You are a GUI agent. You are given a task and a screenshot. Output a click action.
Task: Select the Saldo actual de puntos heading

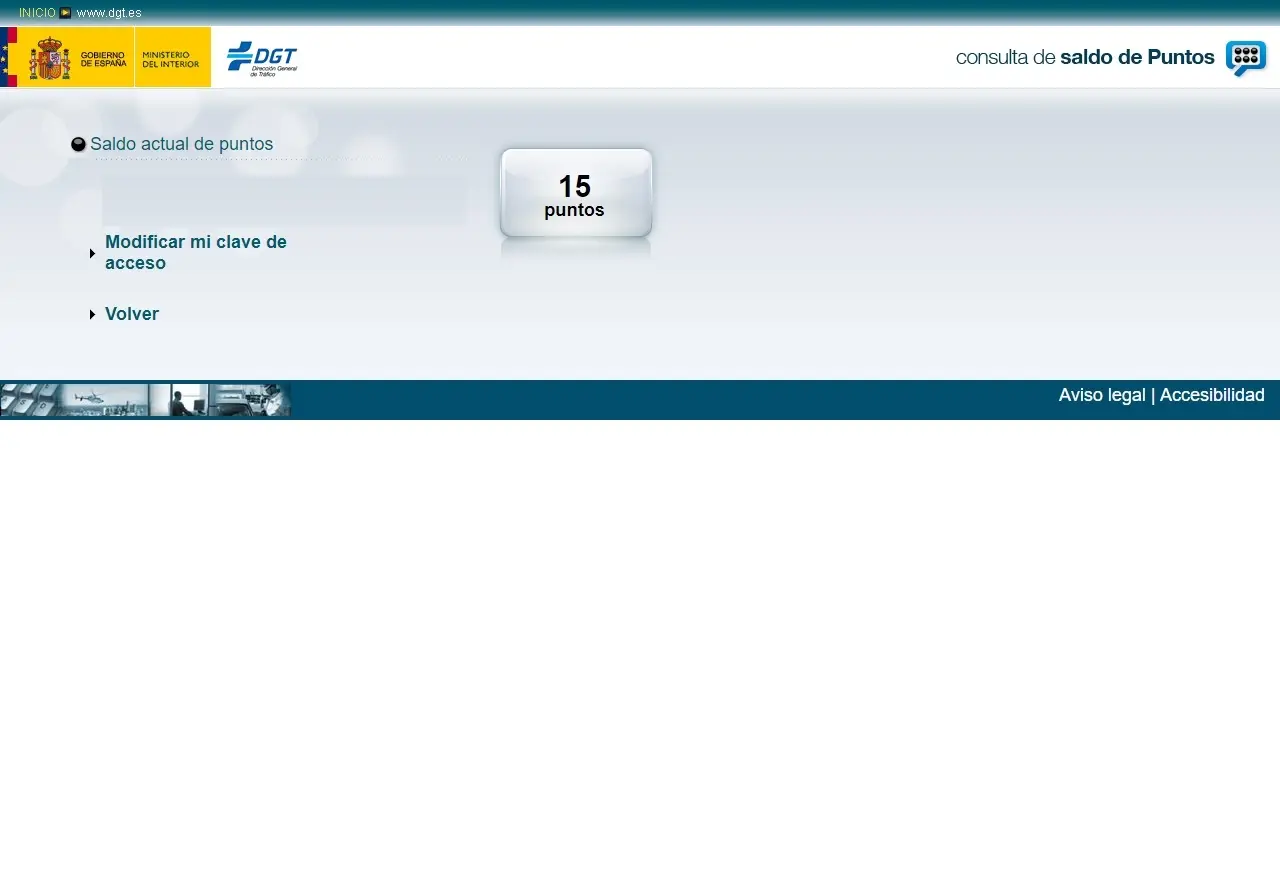coord(181,144)
